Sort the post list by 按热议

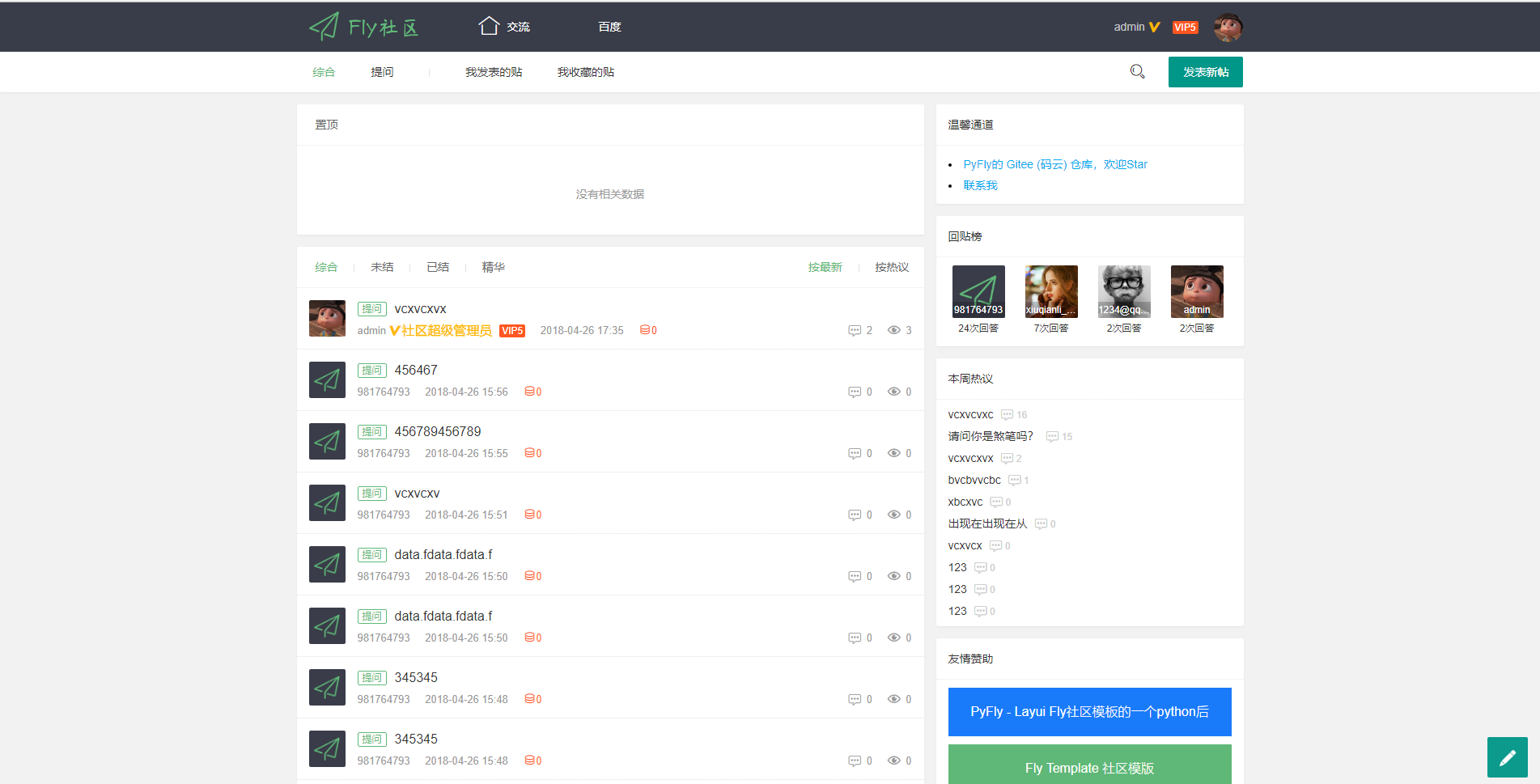pos(892,267)
